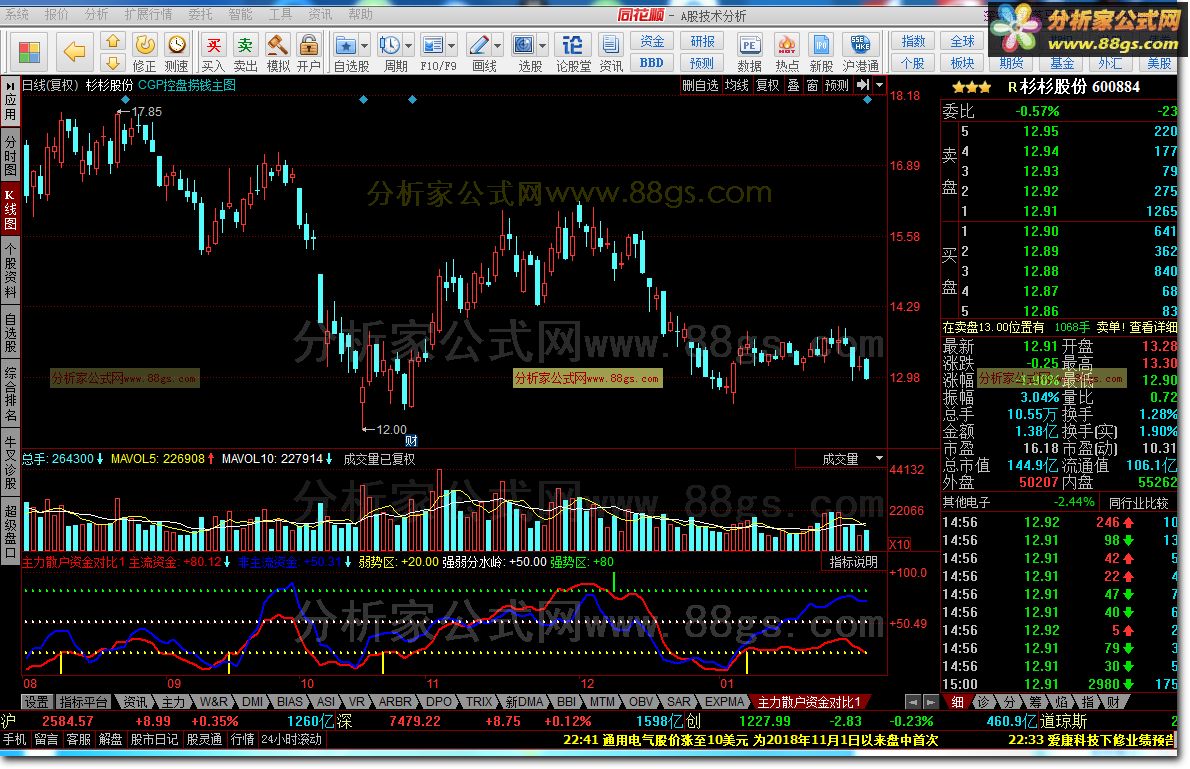Click the 板块 sector button
Screen dimensions: 1190x769
[x=962, y=63]
